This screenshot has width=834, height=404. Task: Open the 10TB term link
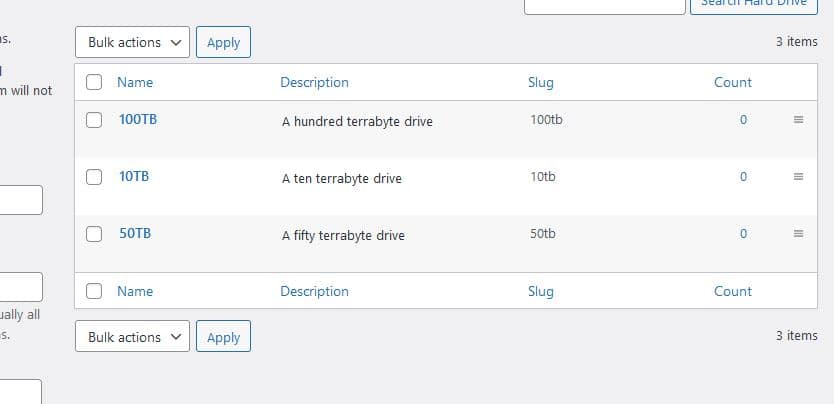(x=134, y=176)
